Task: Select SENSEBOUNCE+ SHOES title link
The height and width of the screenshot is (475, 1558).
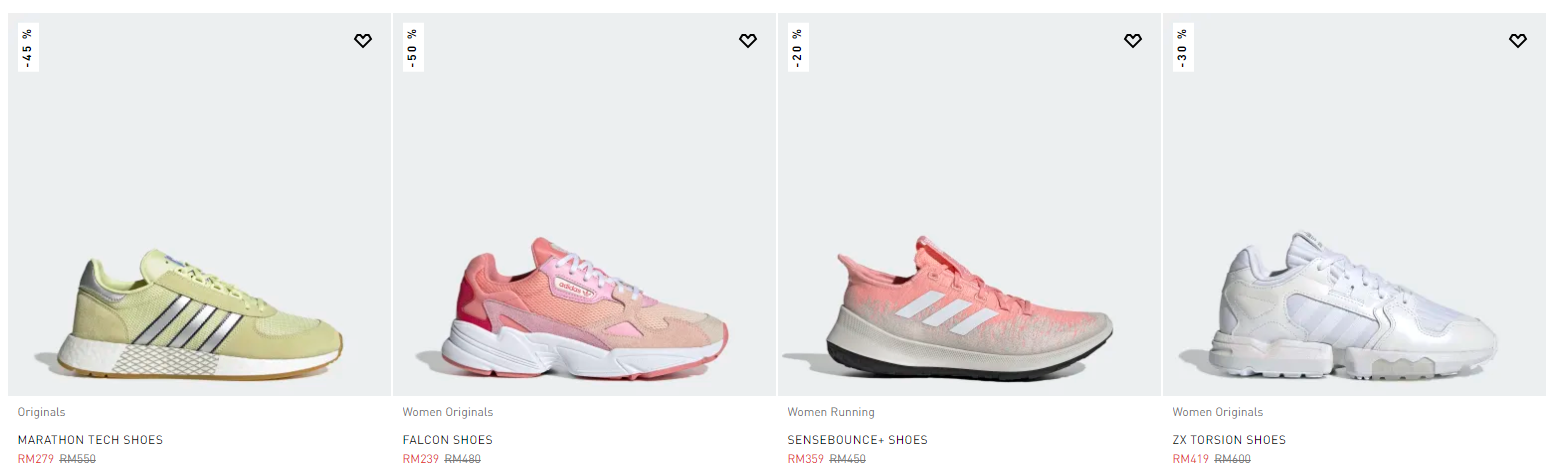Action: pyautogui.click(x=857, y=440)
